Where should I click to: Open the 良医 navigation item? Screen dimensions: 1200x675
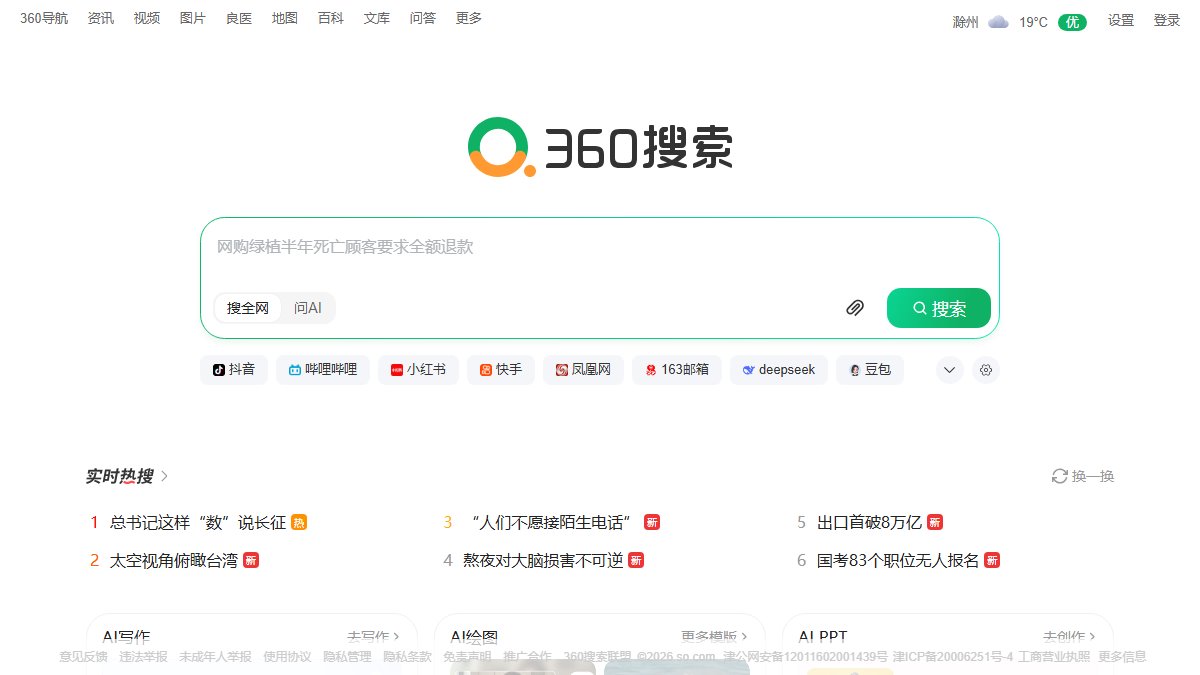coord(239,18)
